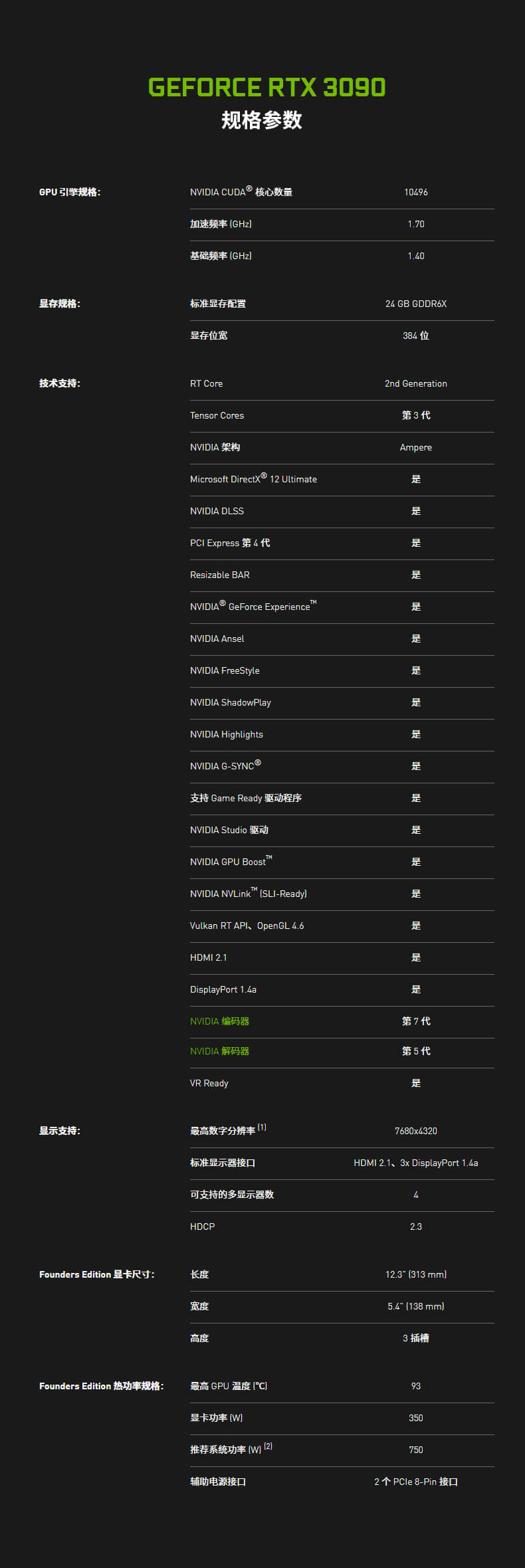The width and height of the screenshot is (525, 1568).
Task: Click the 7680x4320 resolution value
Action: pyautogui.click(x=415, y=1131)
